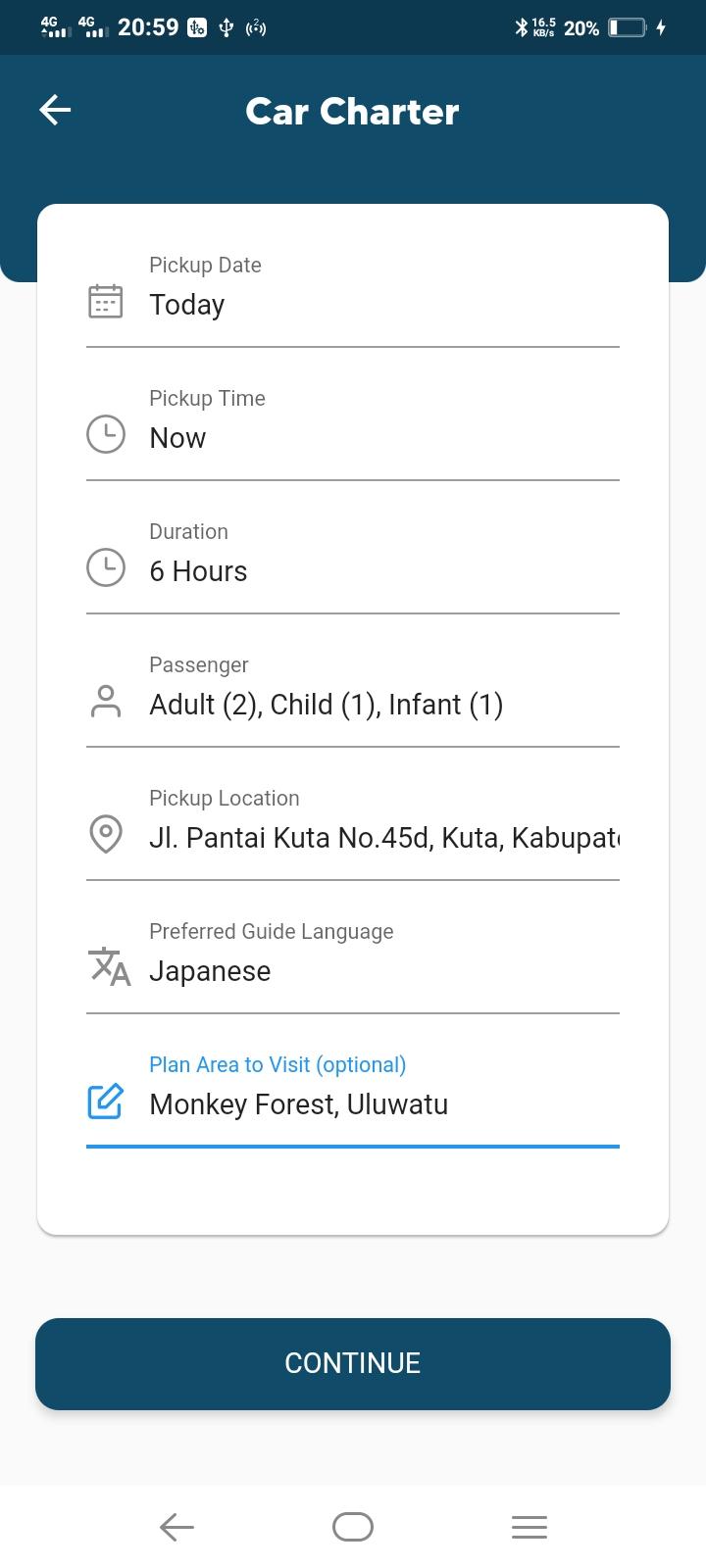Tap the map pin icon for Pickup Location
Screen dimensions: 706x1568
(x=106, y=834)
